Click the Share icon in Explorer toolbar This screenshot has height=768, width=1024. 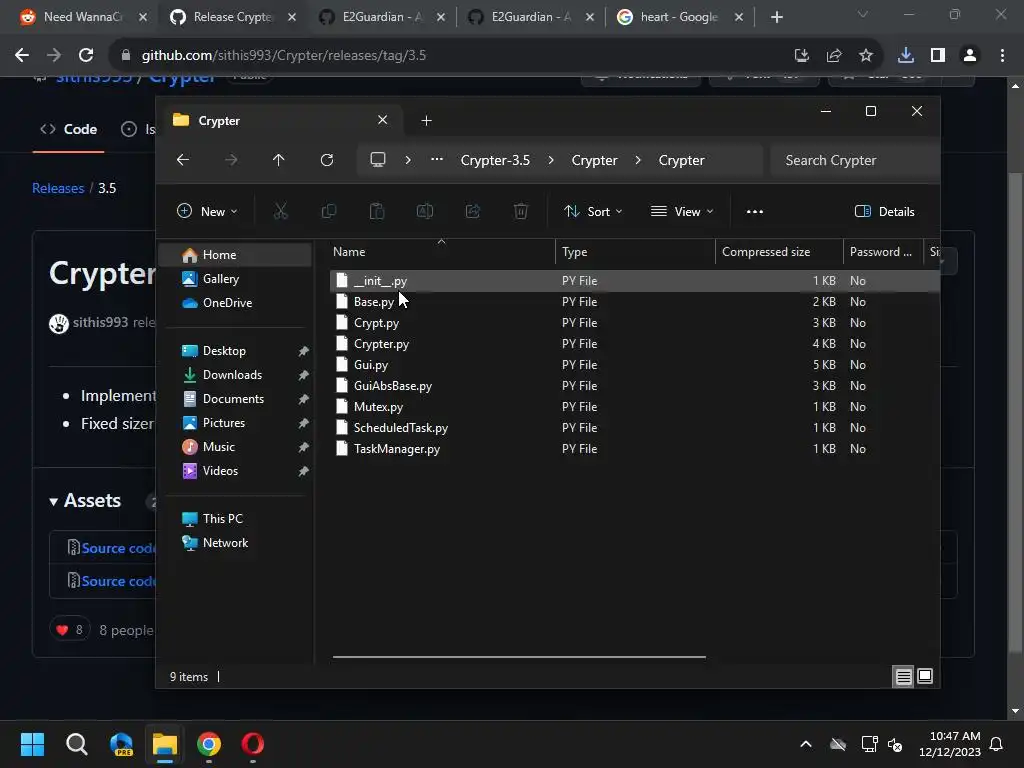473,211
